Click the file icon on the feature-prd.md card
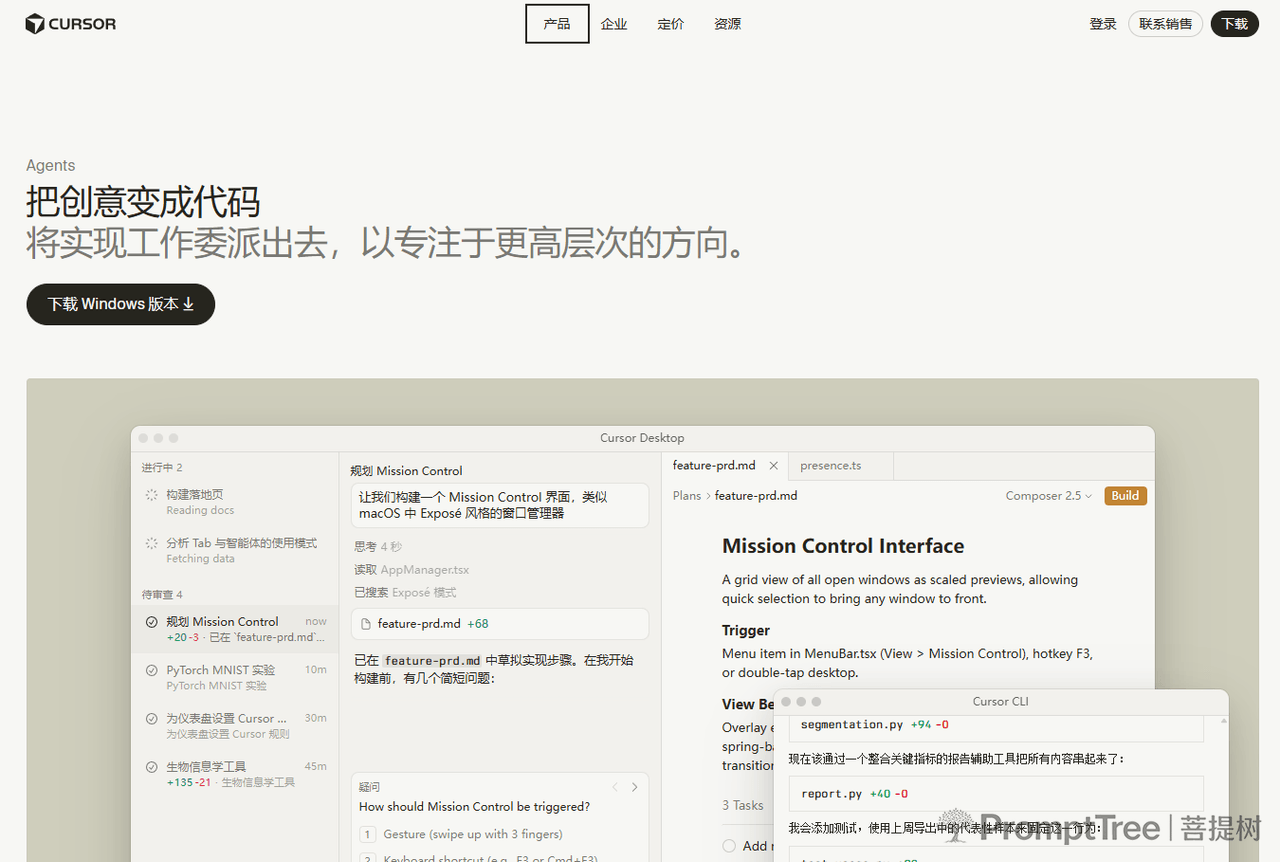 (366, 624)
